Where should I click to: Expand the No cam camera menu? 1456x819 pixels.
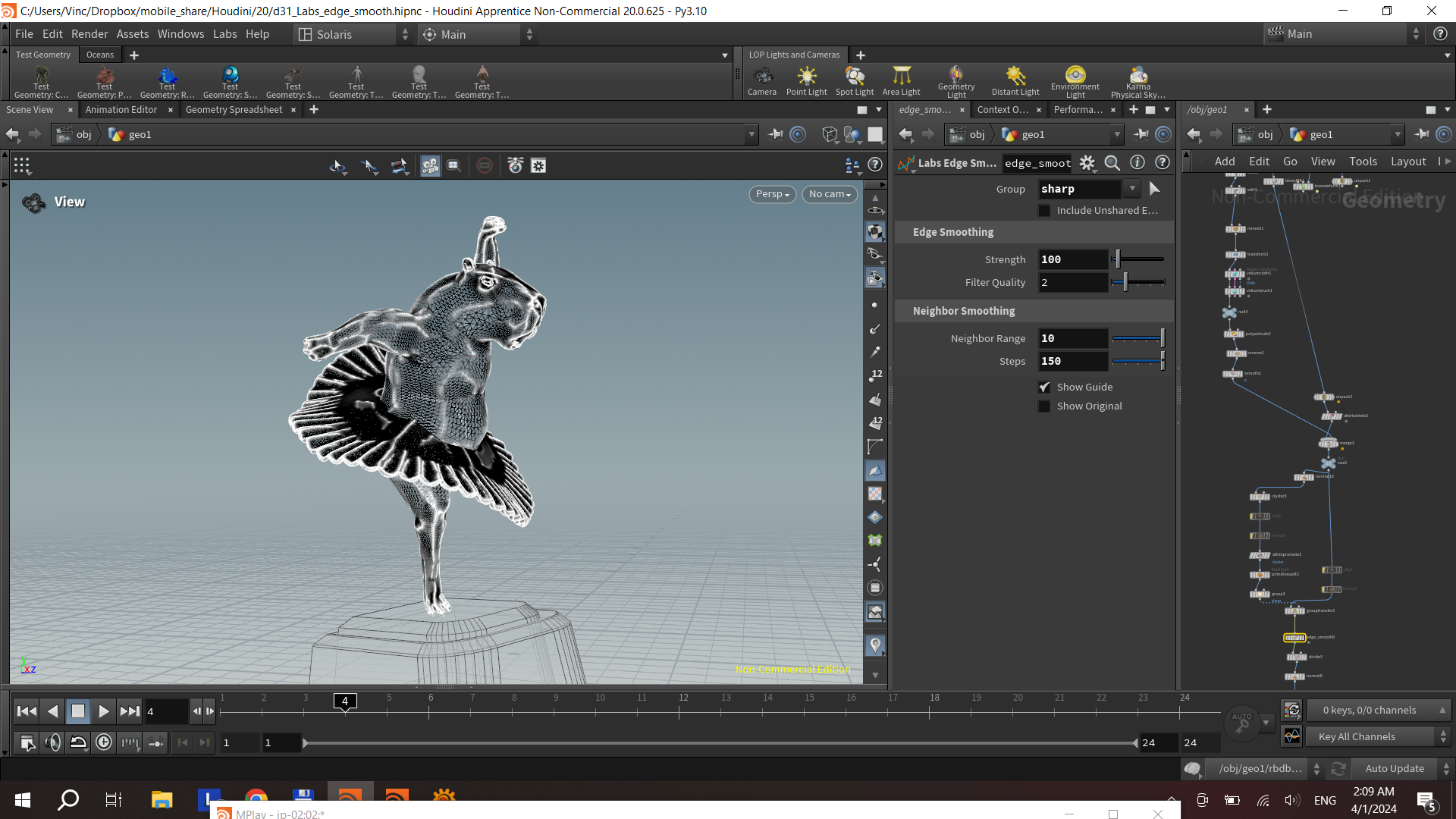[x=830, y=194]
